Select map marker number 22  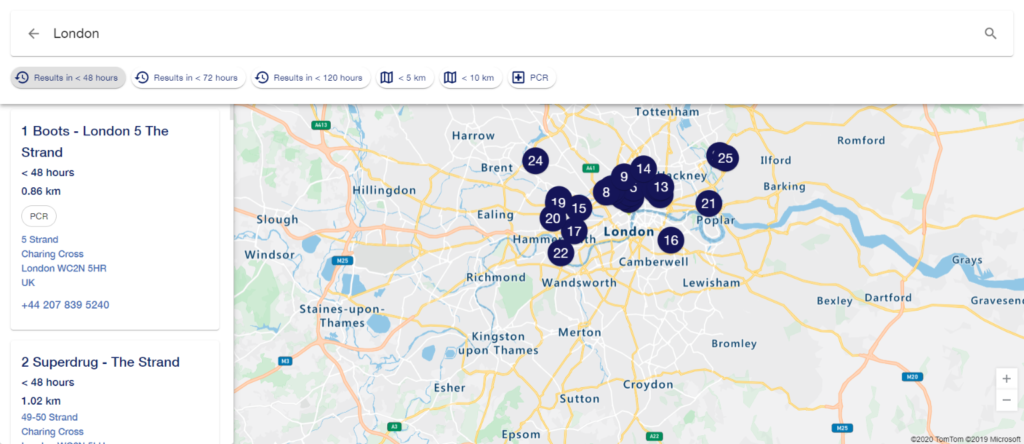point(560,253)
